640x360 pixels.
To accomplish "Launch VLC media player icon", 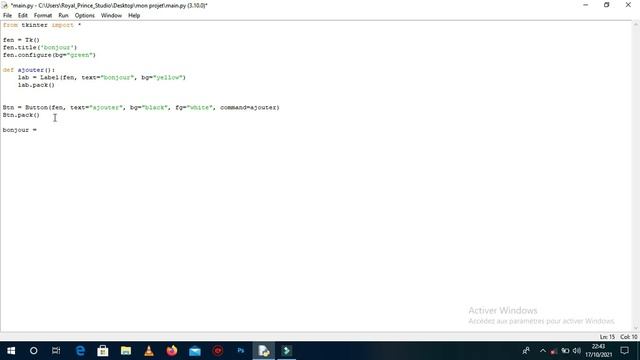I will pyautogui.click(x=149, y=351).
